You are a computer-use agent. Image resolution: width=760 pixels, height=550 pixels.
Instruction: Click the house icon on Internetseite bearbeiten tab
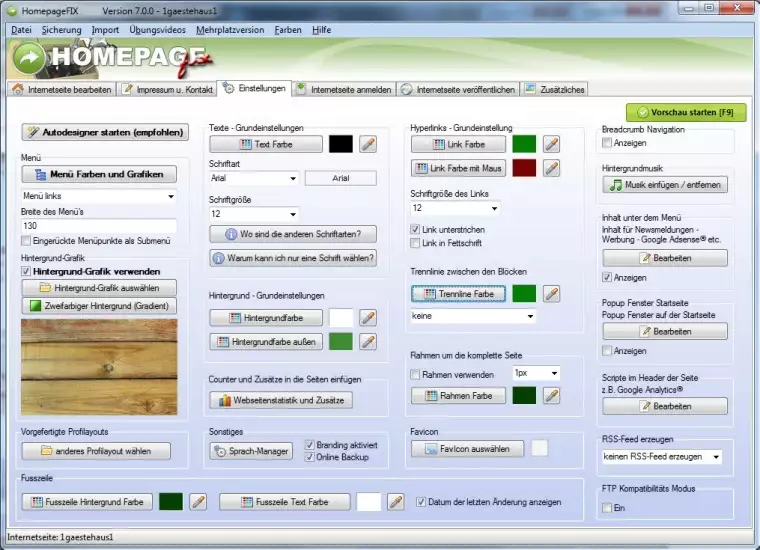[18, 89]
